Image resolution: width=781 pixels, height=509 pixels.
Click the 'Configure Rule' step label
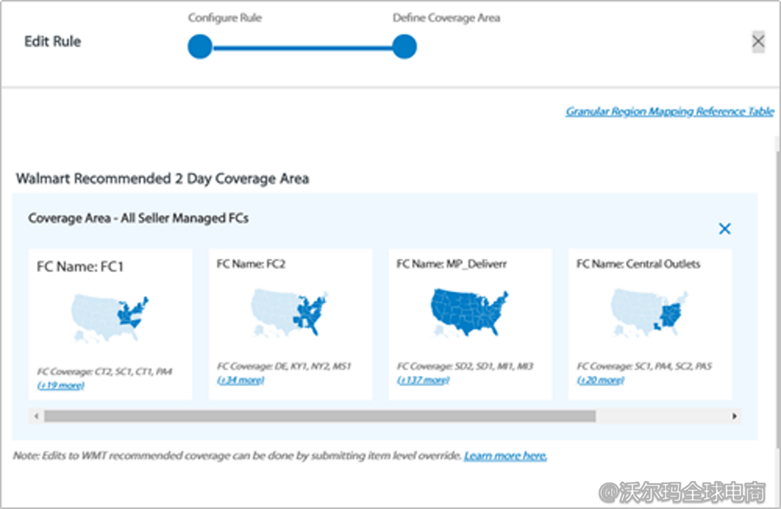click(225, 18)
